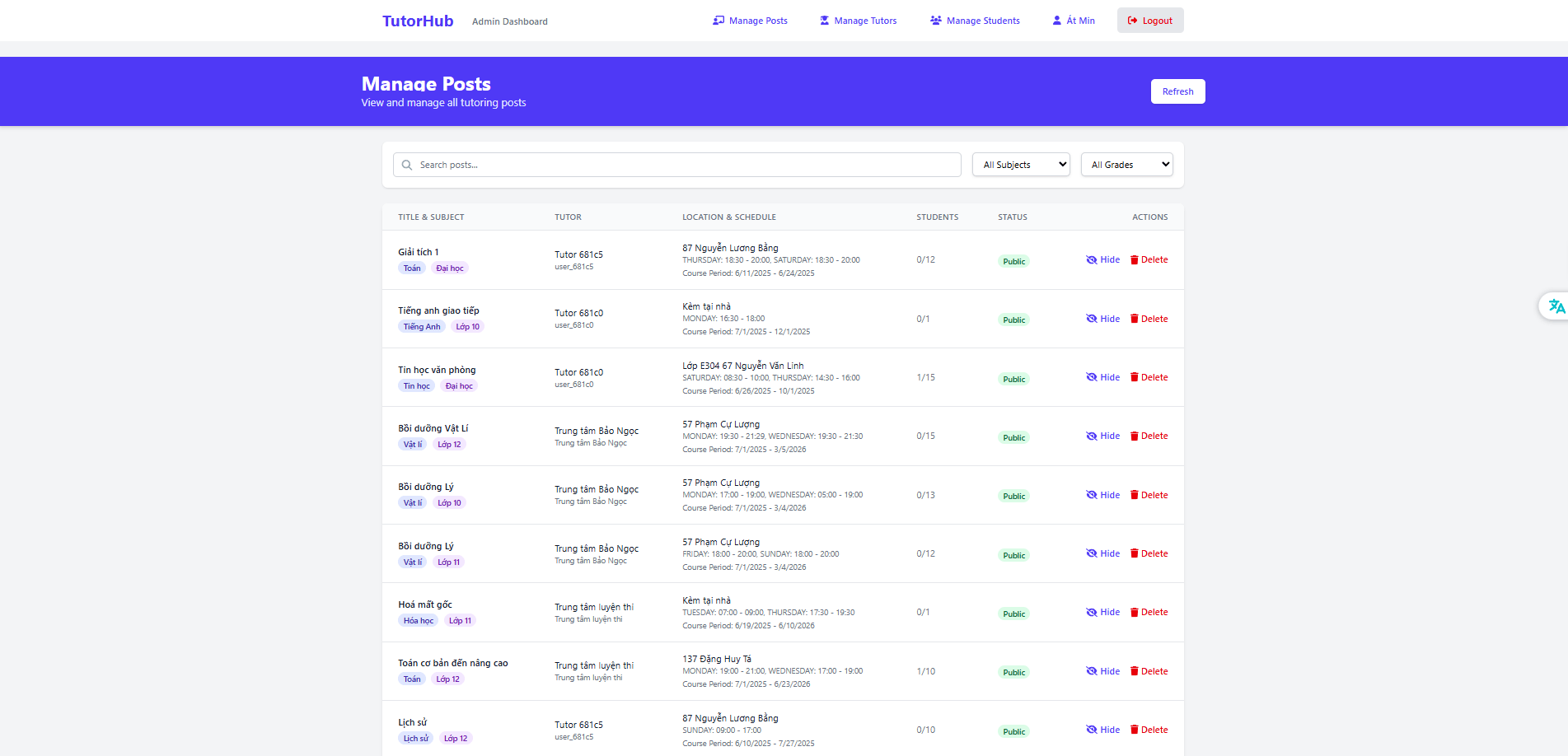Click Public status of Hoá mất gốc
This screenshot has width=1568, height=756.
point(1014,614)
